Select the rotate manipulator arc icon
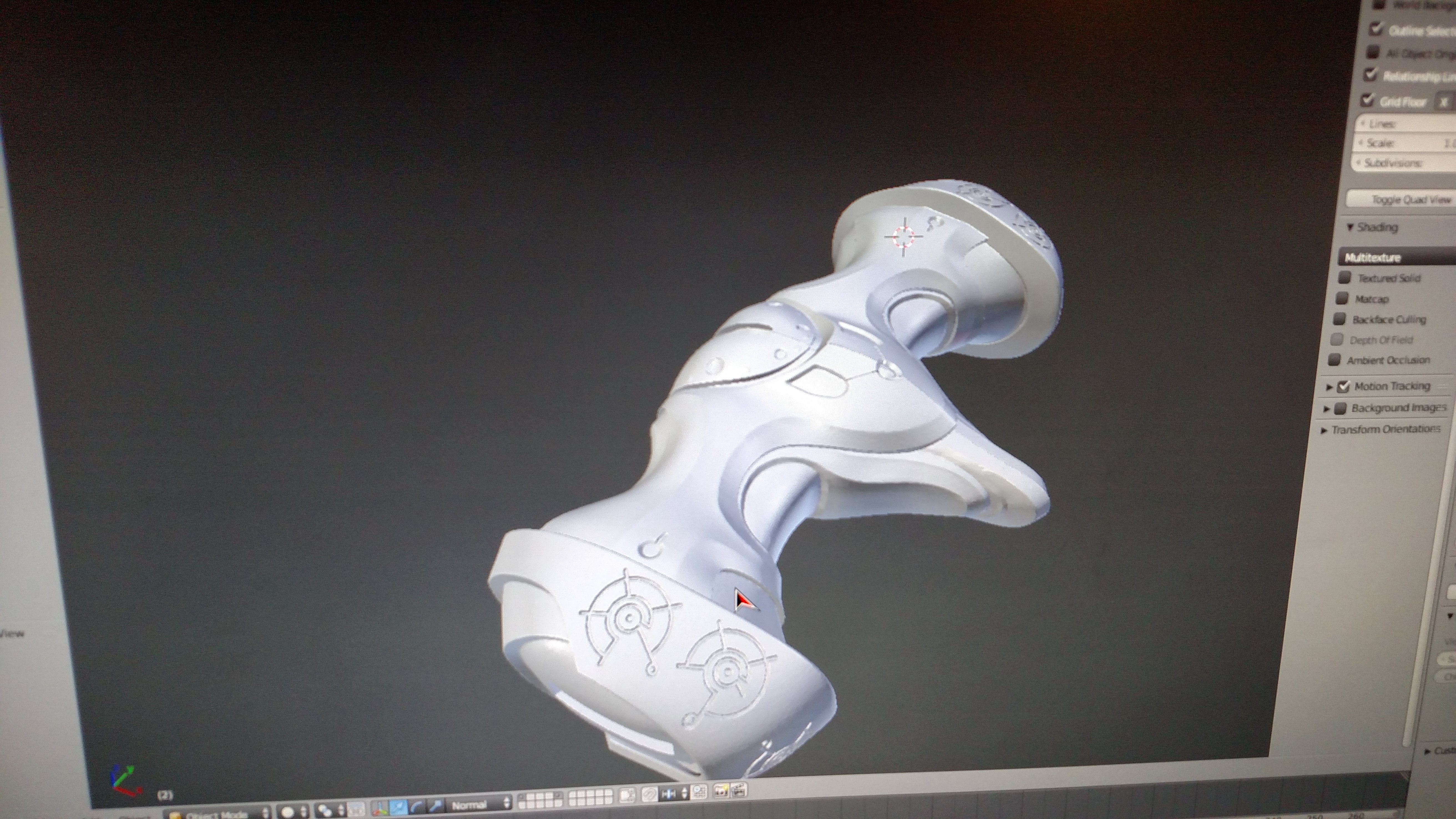The height and width of the screenshot is (819, 1456). [416, 807]
